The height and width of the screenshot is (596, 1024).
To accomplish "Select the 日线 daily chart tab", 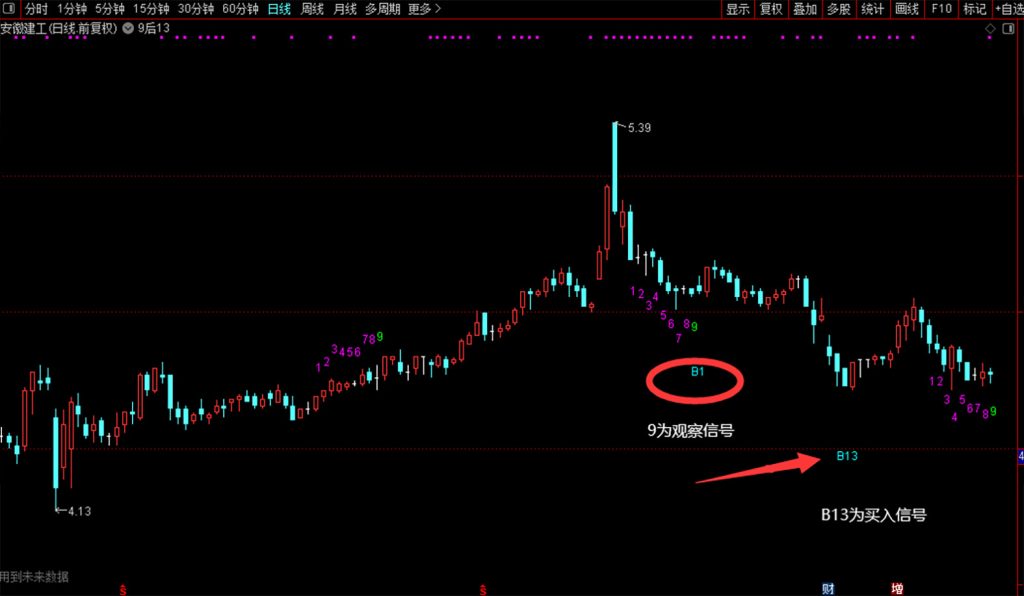I will [x=280, y=9].
